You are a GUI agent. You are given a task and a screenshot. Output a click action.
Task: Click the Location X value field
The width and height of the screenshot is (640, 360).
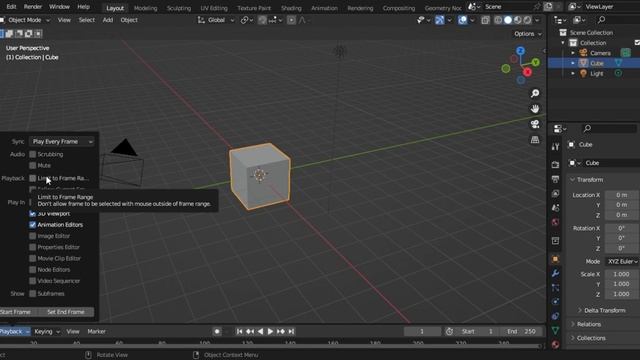(x=622, y=195)
